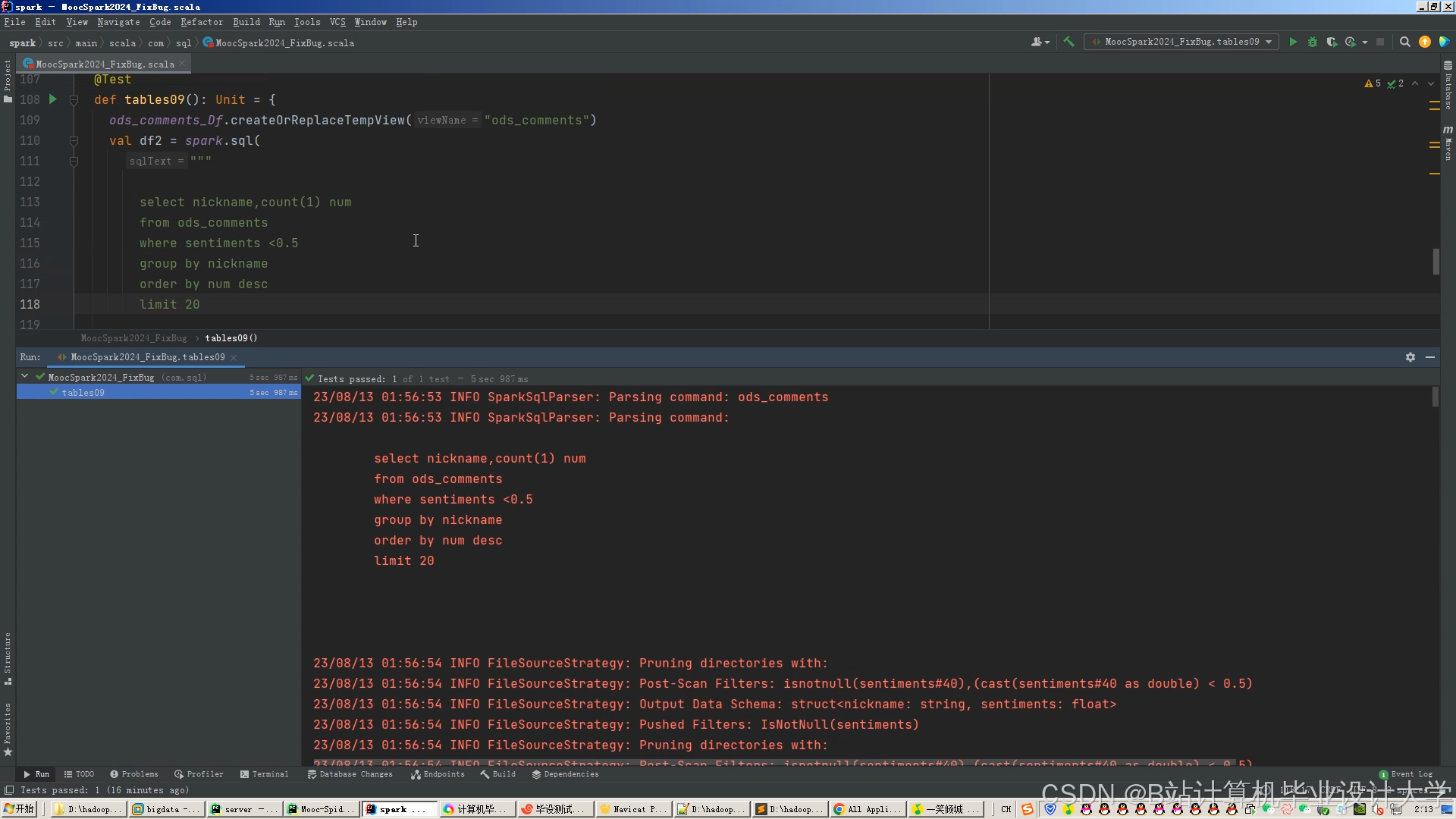The image size is (1456, 819).
Task: Expand the user account dropdown arrow
Action: pos(1047,42)
